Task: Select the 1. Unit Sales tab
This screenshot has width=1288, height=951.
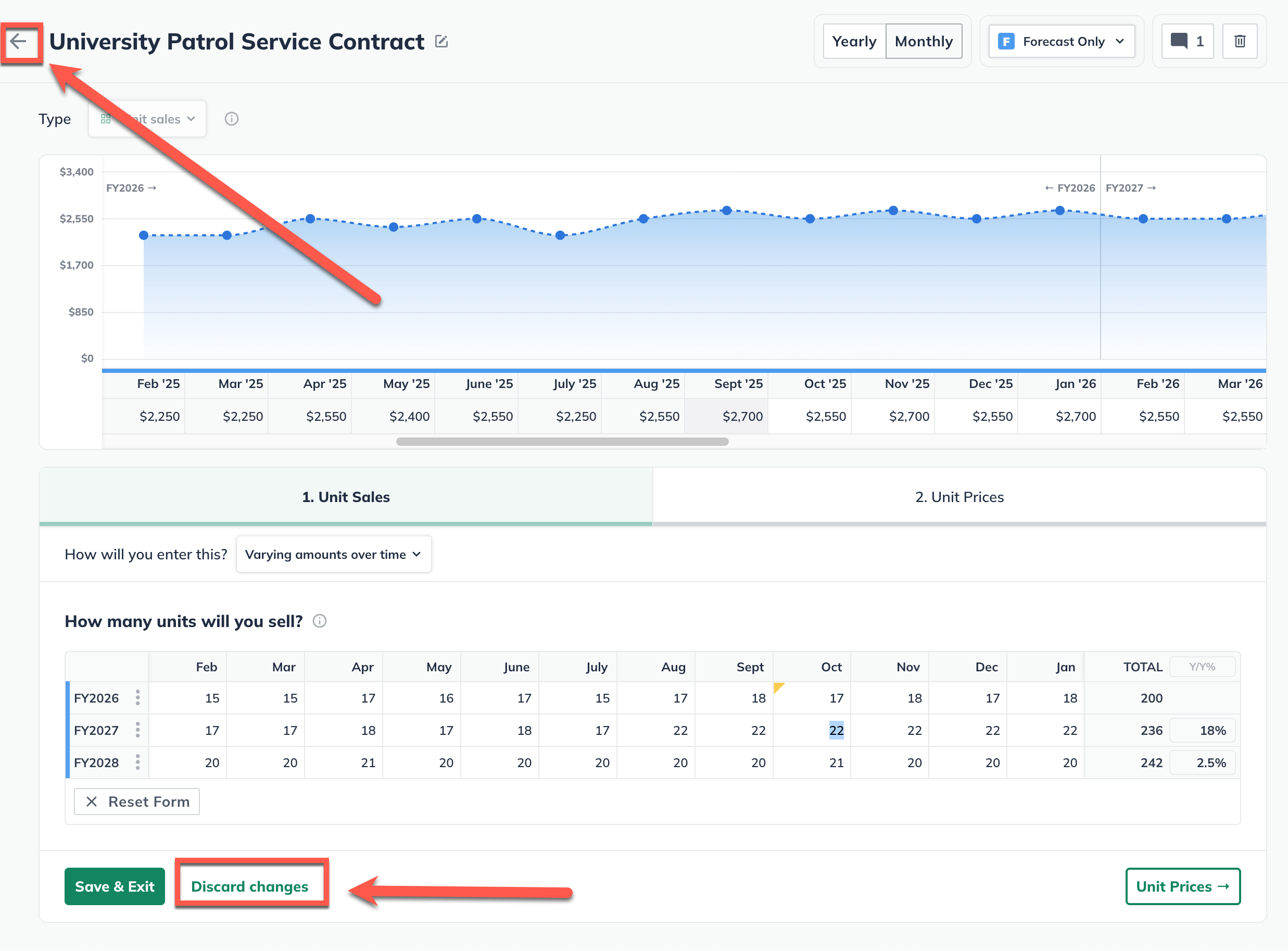Action: click(x=346, y=497)
